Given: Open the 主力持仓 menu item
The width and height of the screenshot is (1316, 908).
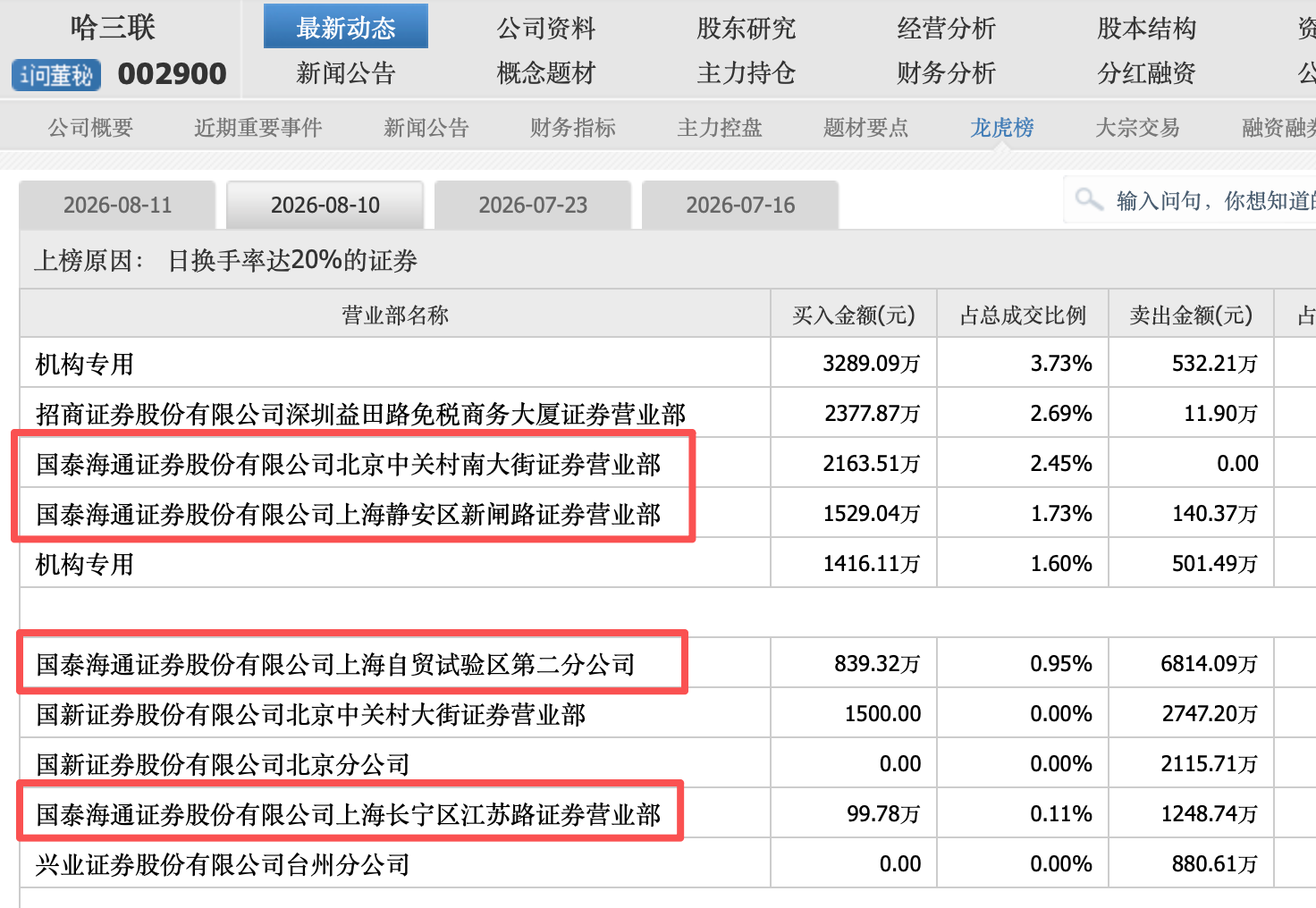Looking at the screenshot, I should pyautogui.click(x=747, y=72).
